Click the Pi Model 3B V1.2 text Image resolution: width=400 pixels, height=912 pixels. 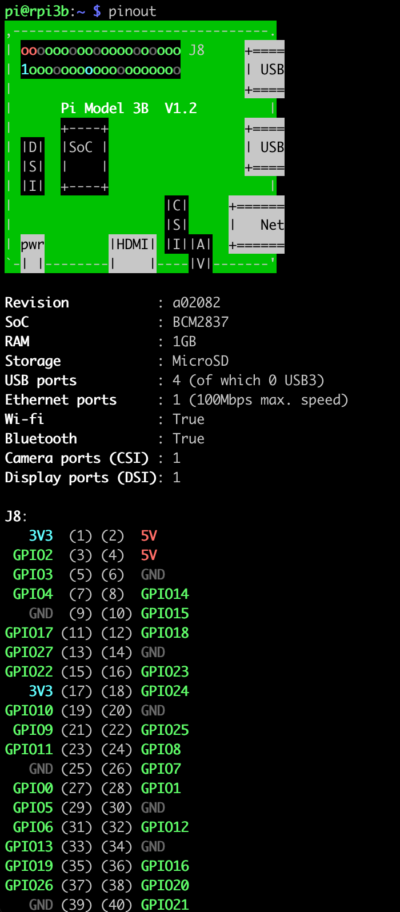click(x=129, y=108)
